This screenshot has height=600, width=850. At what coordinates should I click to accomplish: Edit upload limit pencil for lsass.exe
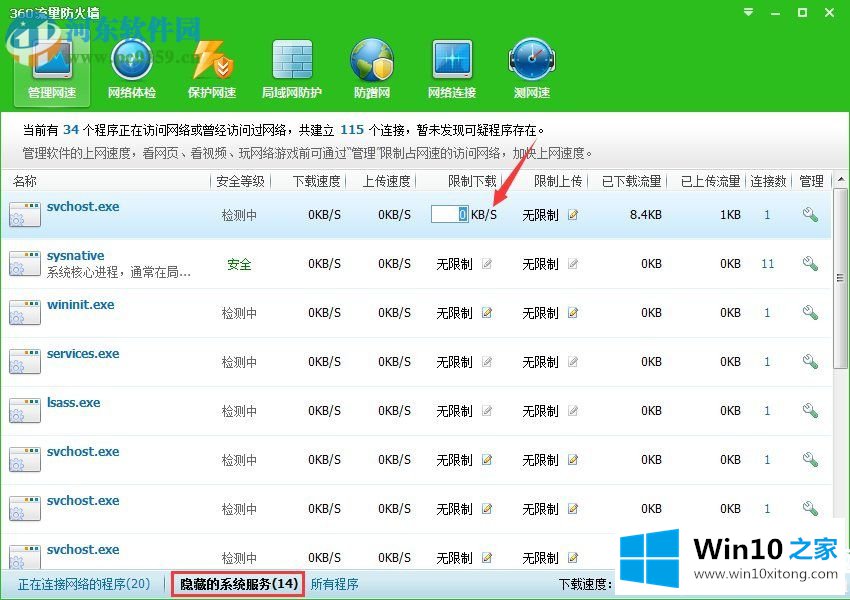coord(573,411)
